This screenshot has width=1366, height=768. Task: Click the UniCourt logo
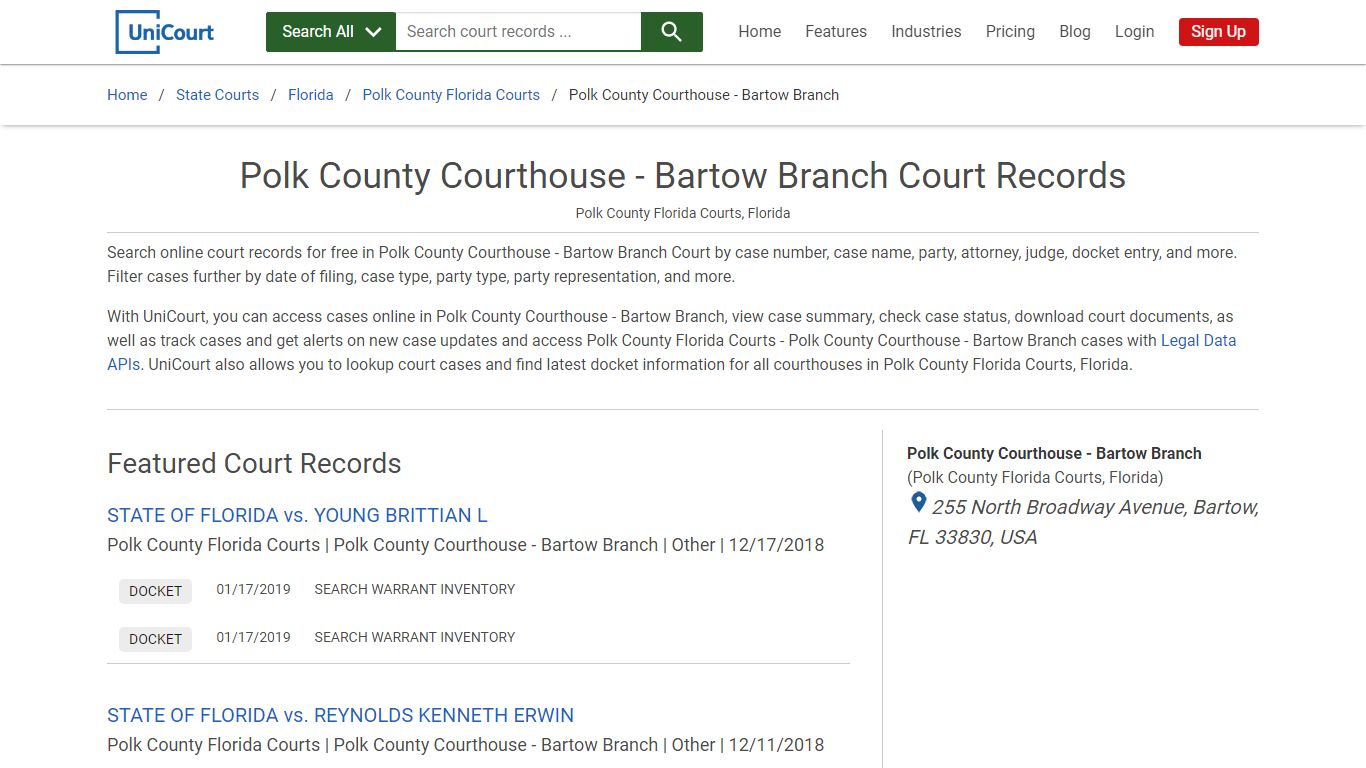click(165, 32)
